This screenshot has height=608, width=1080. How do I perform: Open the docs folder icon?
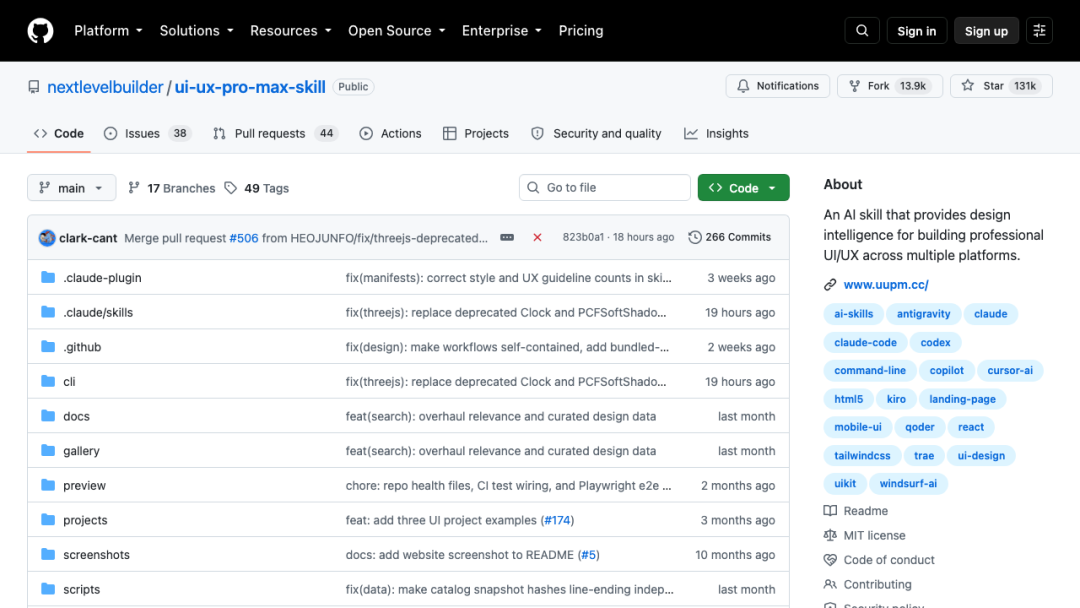[x=48, y=416]
